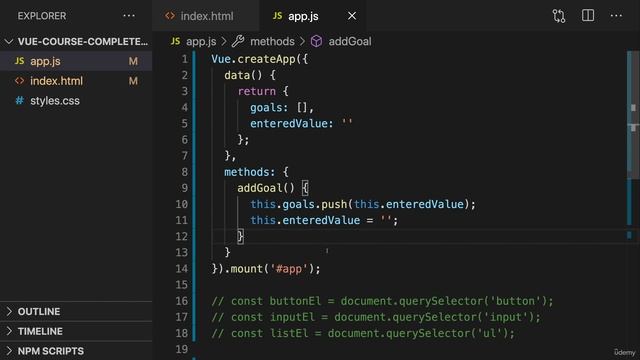Switch to the index.html tab
The width and height of the screenshot is (640, 360).
pos(206,16)
